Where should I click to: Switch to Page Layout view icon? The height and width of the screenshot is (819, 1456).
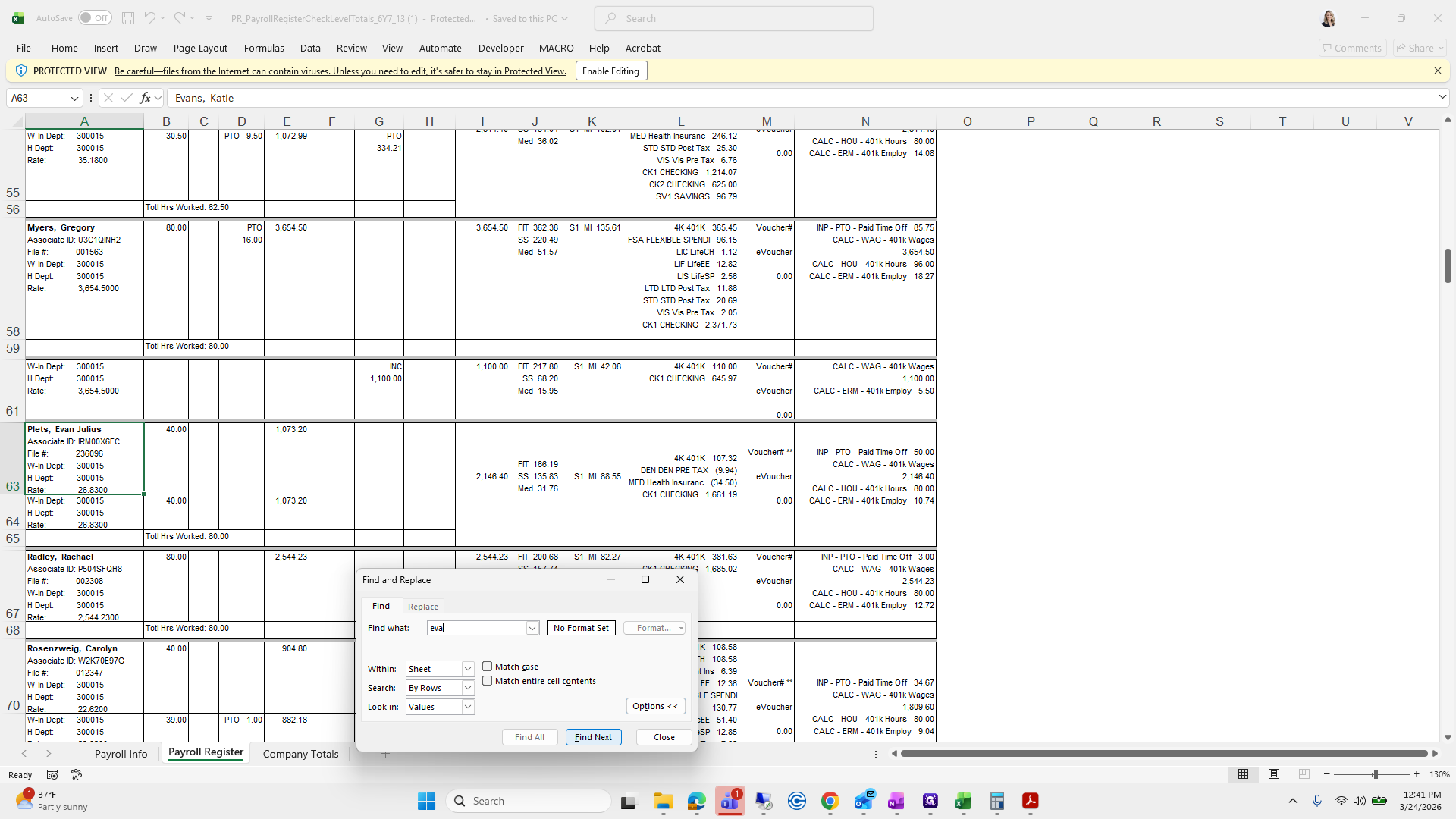tap(1274, 774)
